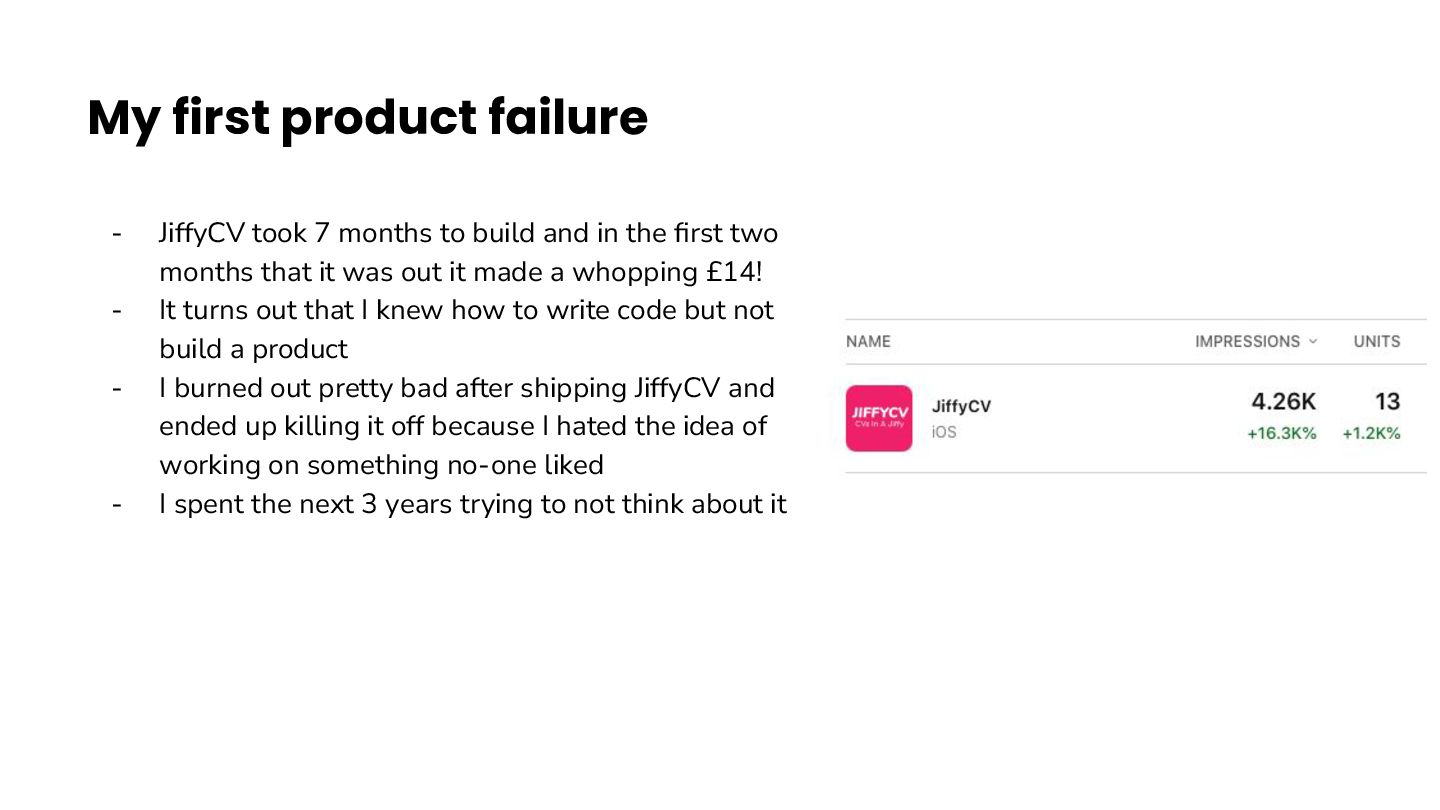The width and height of the screenshot is (1440, 810).
Task: Open the JiffyCV app name link
Action: tap(961, 406)
